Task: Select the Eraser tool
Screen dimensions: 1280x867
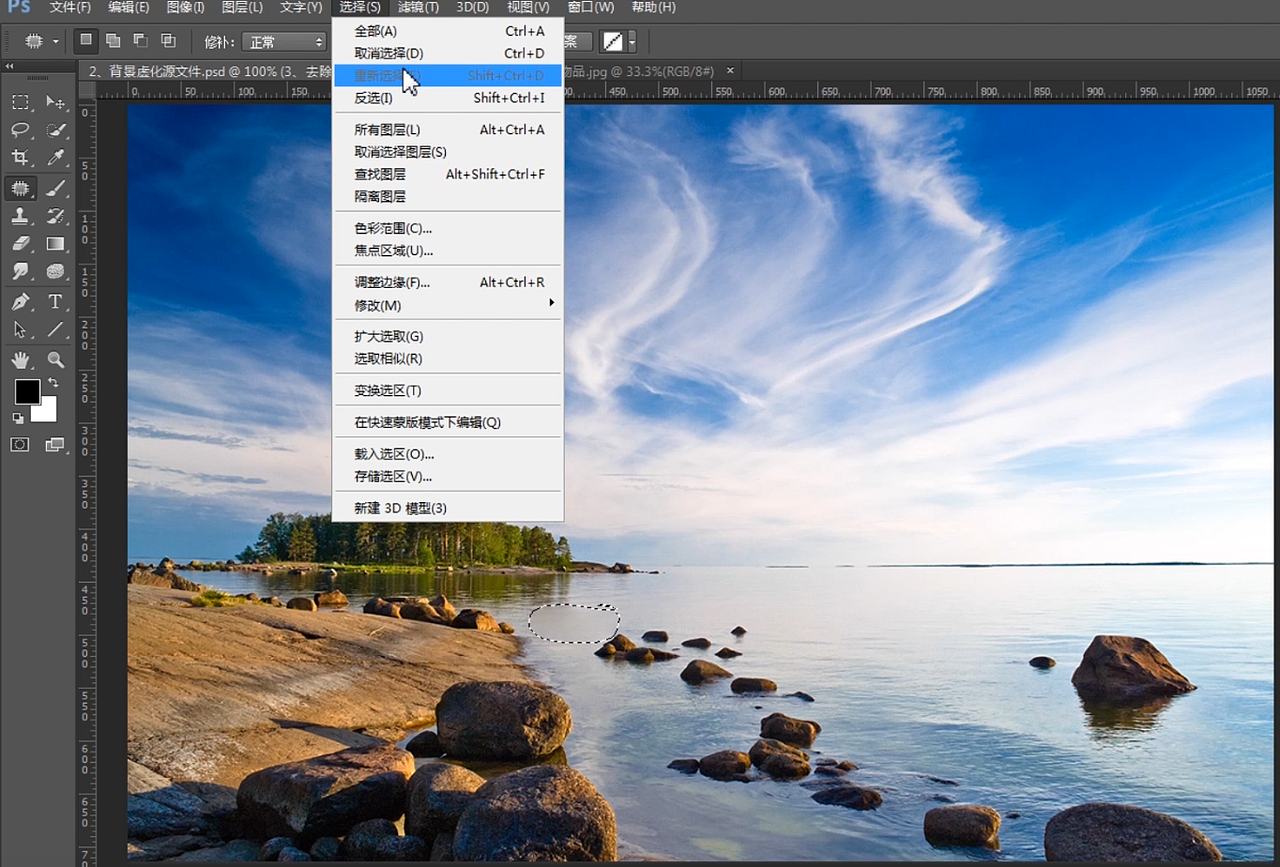Action: click(20, 243)
